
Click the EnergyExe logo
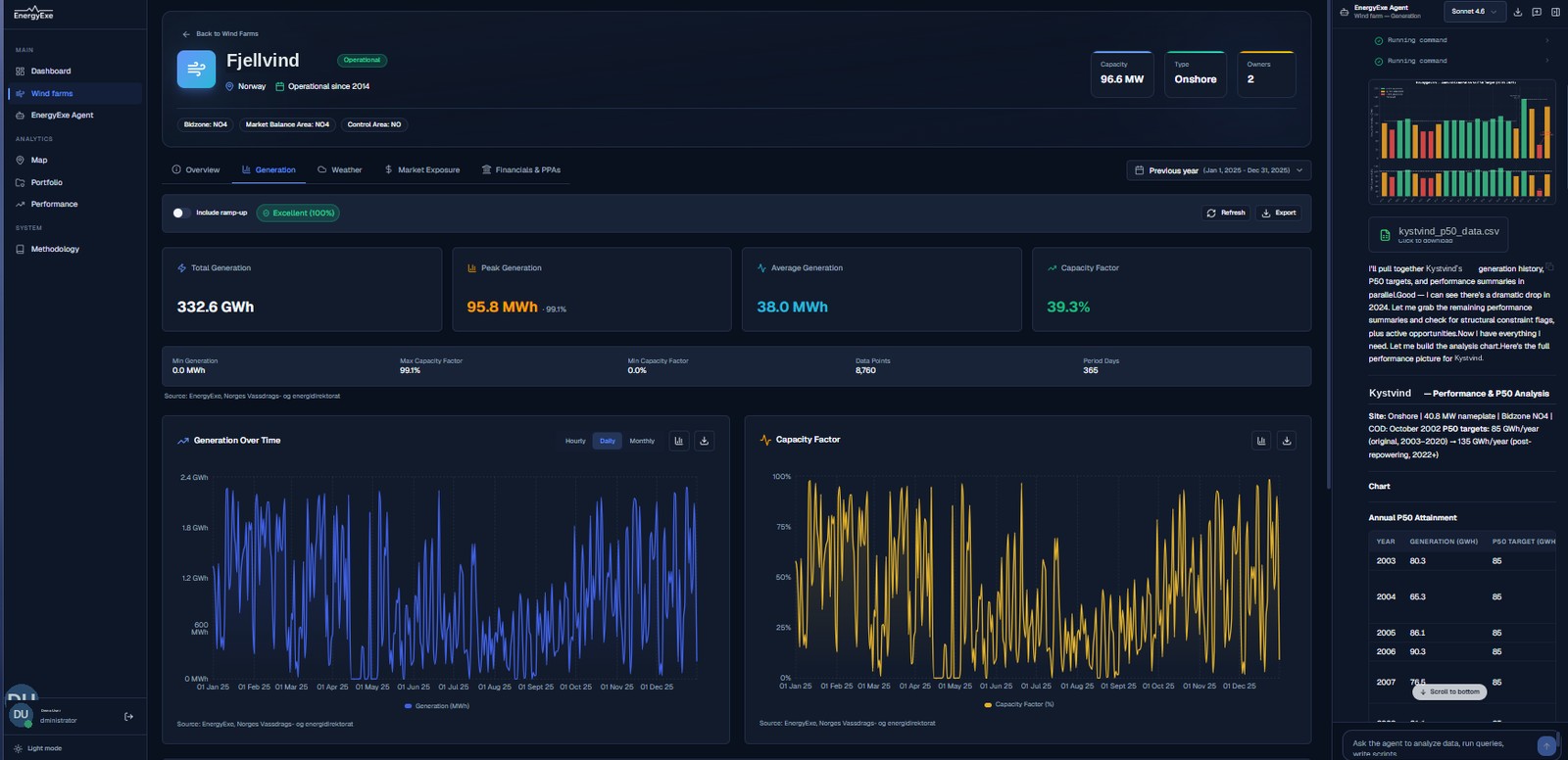(x=33, y=14)
